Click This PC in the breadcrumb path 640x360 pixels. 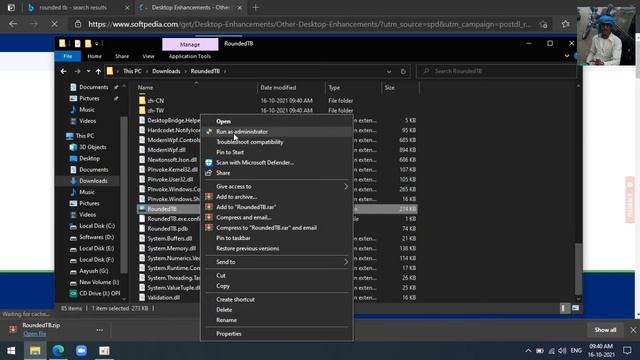pos(132,71)
